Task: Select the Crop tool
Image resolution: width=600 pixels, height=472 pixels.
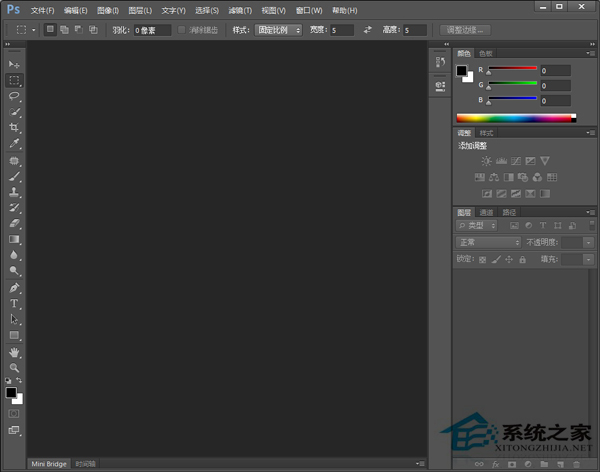Action: tap(14, 128)
